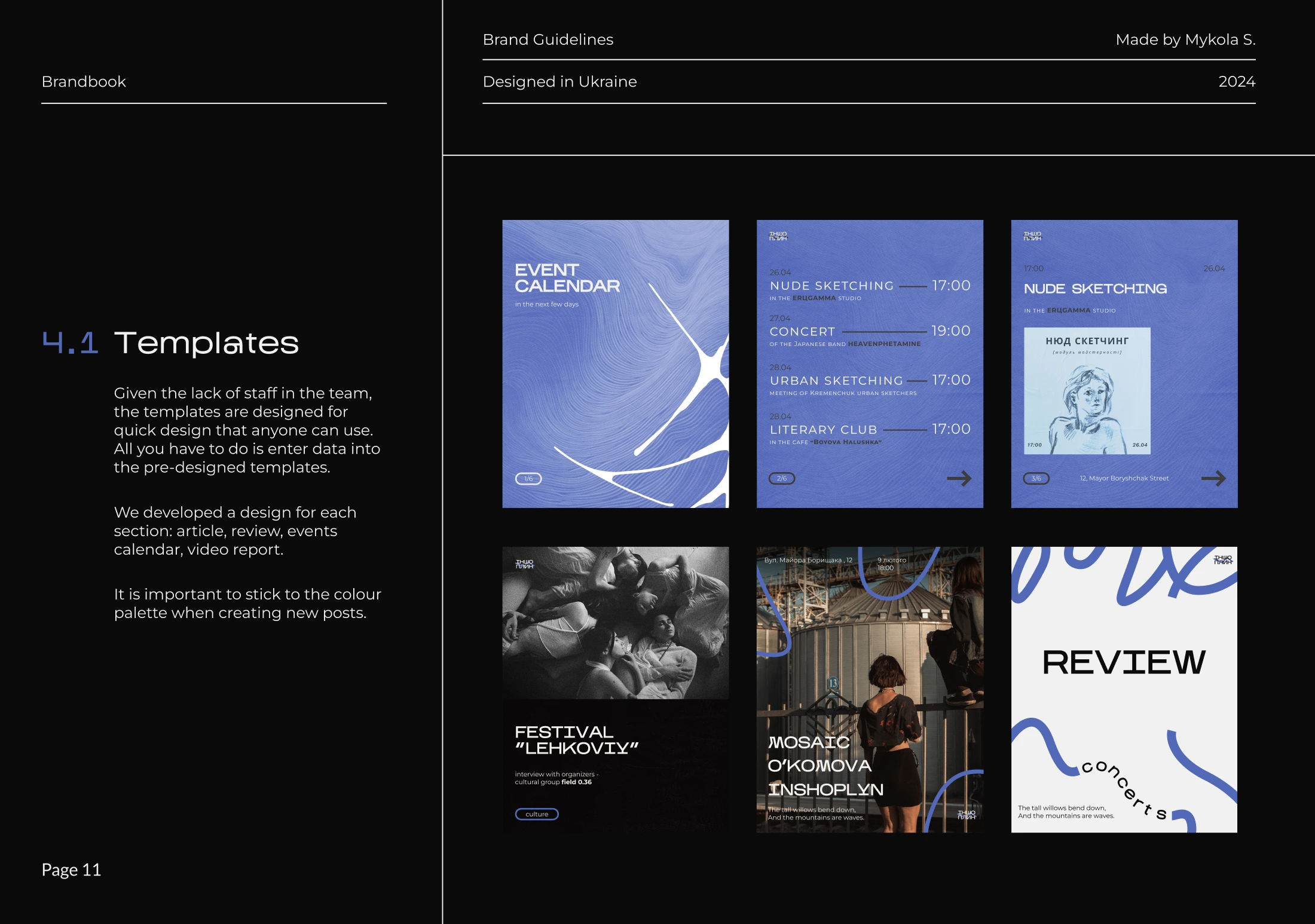Screen dimensions: 1315x924
Task: Click the logo on the Review card
Action: coord(1222,560)
